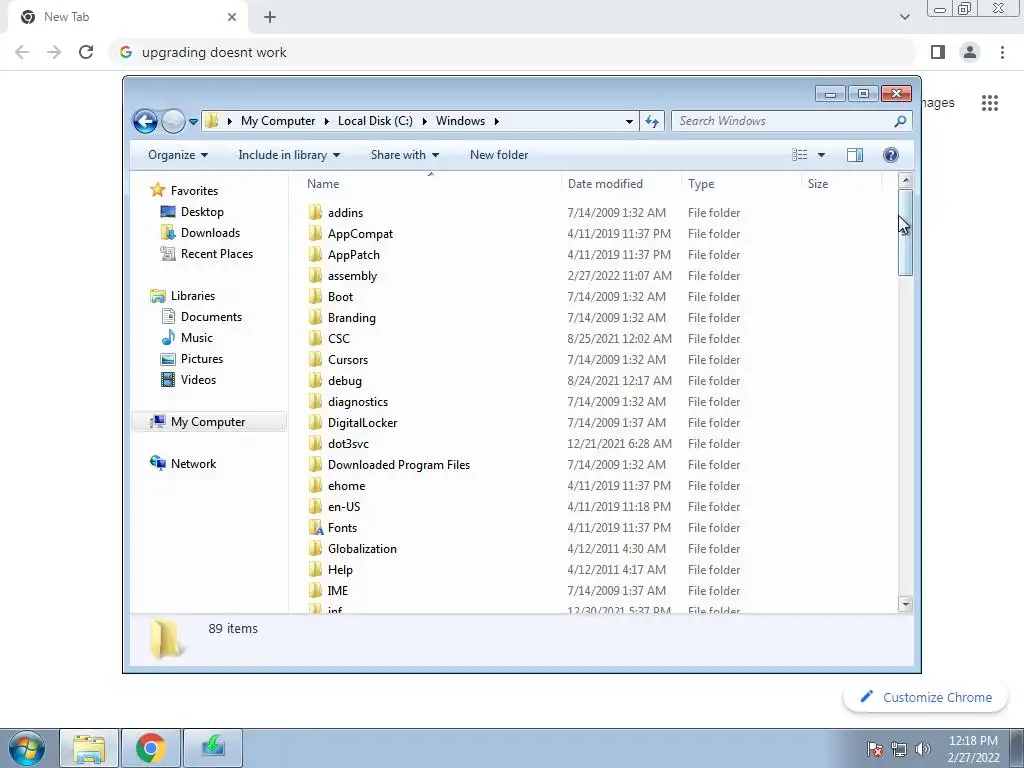Select the assembly folder icon
Viewport: 1024px width, 768px height.
(x=315, y=275)
